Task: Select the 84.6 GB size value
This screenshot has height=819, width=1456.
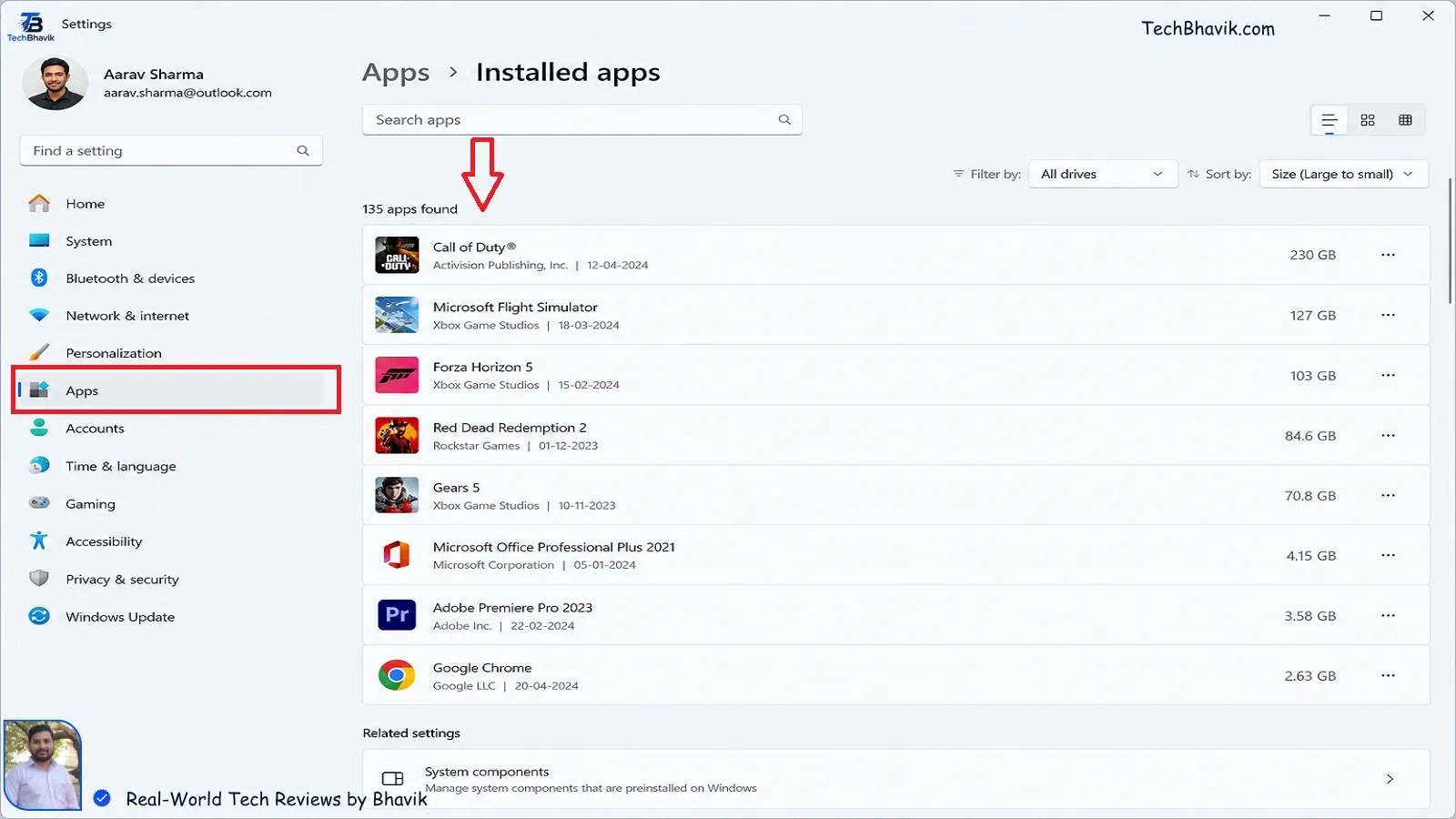Action: click(1310, 436)
